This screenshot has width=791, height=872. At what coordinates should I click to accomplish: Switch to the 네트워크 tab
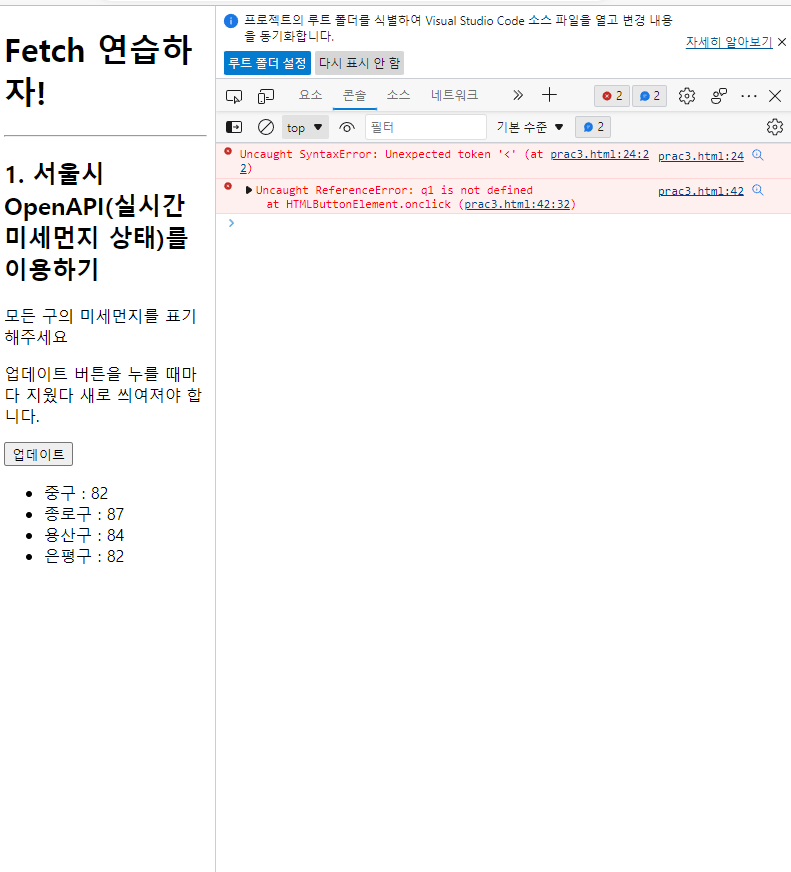coord(454,95)
